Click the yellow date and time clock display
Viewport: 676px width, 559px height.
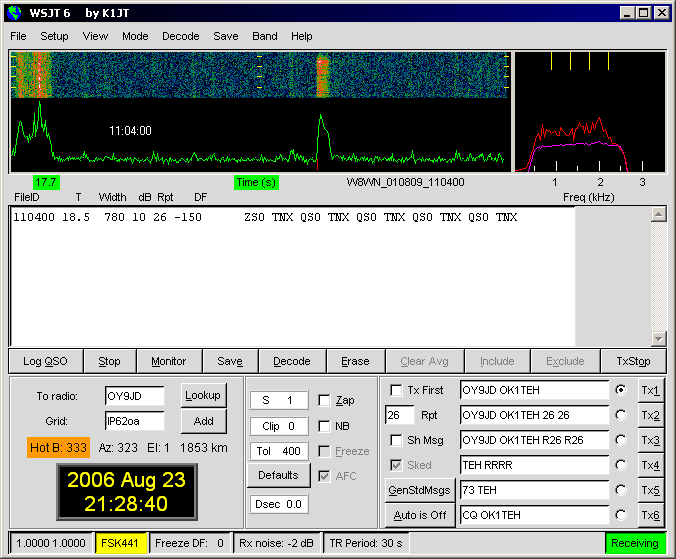(127, 492)
